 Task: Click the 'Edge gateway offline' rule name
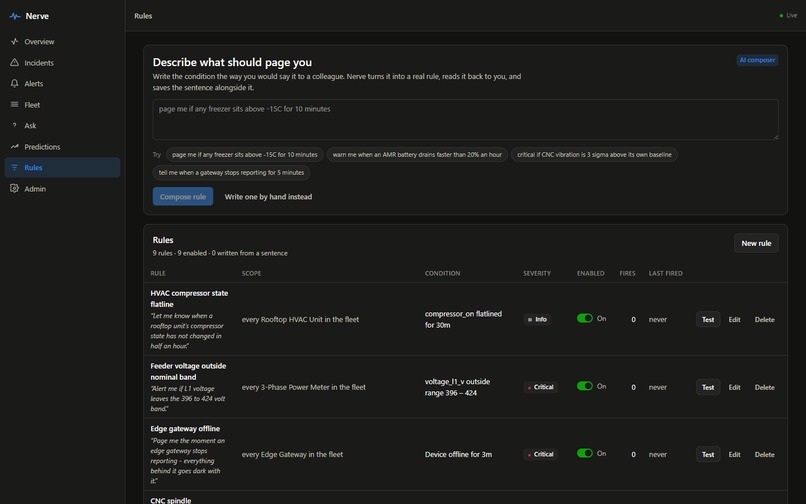coord(185,429)
